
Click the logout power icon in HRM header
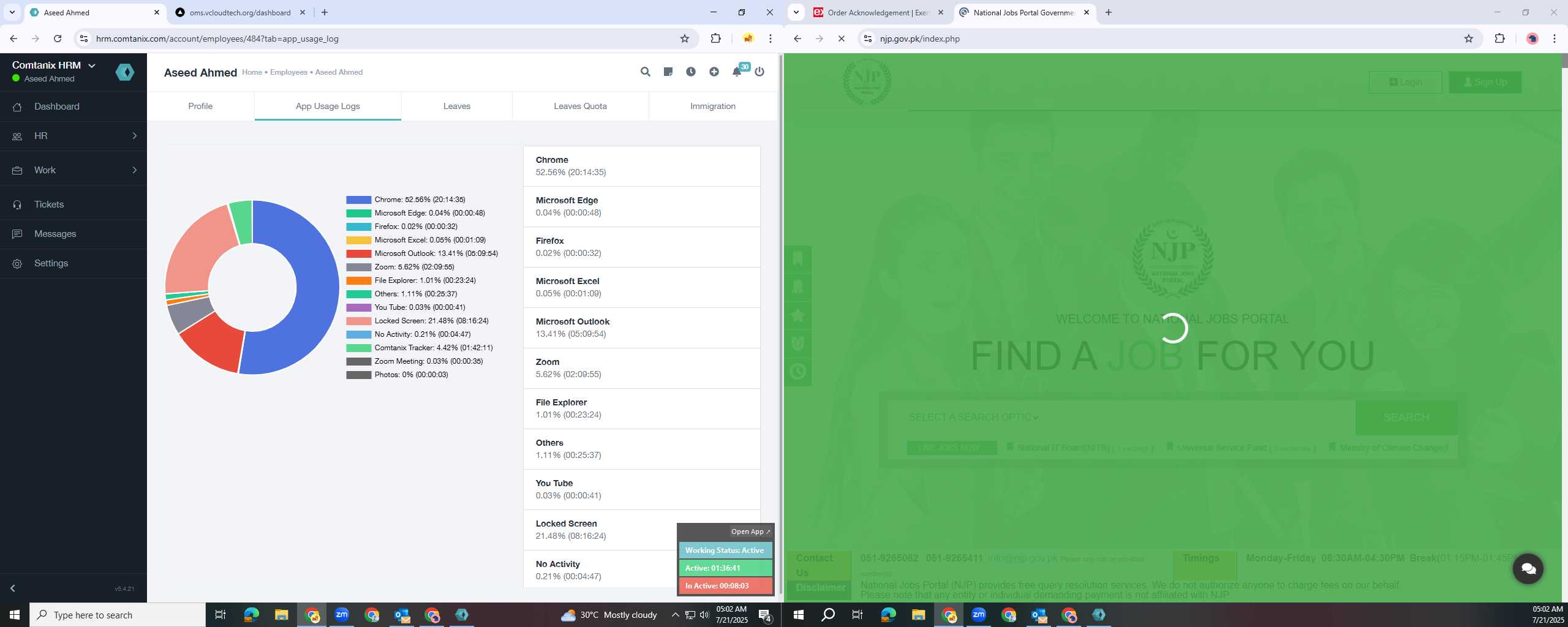759,72
